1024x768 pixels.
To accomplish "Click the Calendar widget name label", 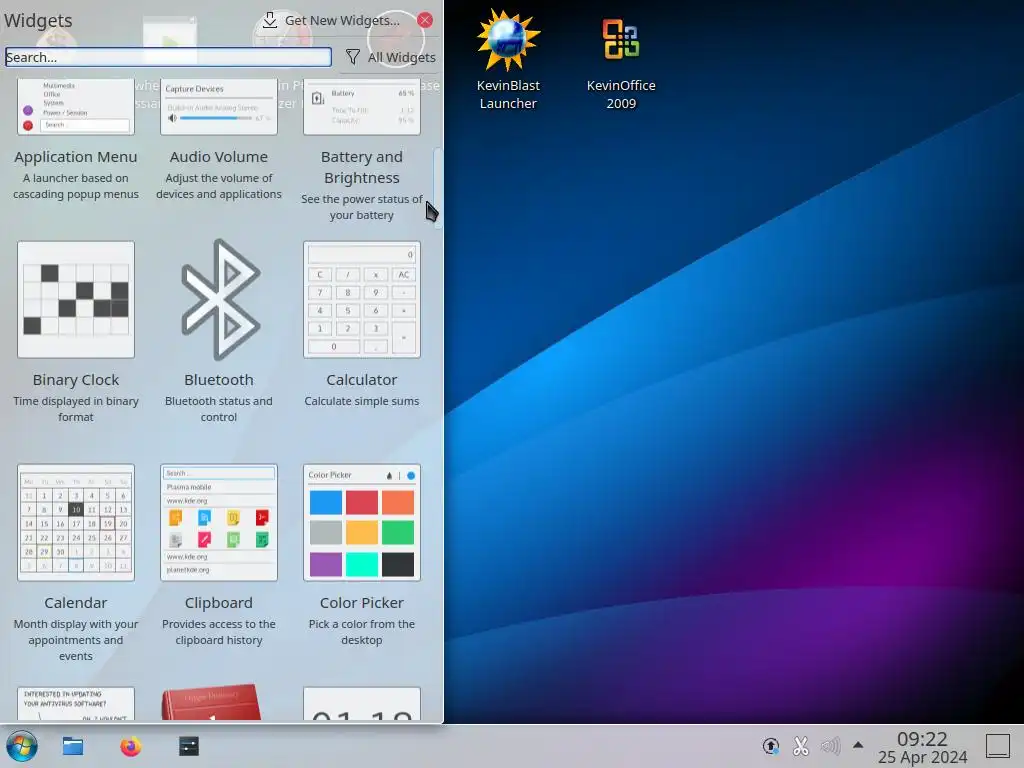I will tap(76, 603).
